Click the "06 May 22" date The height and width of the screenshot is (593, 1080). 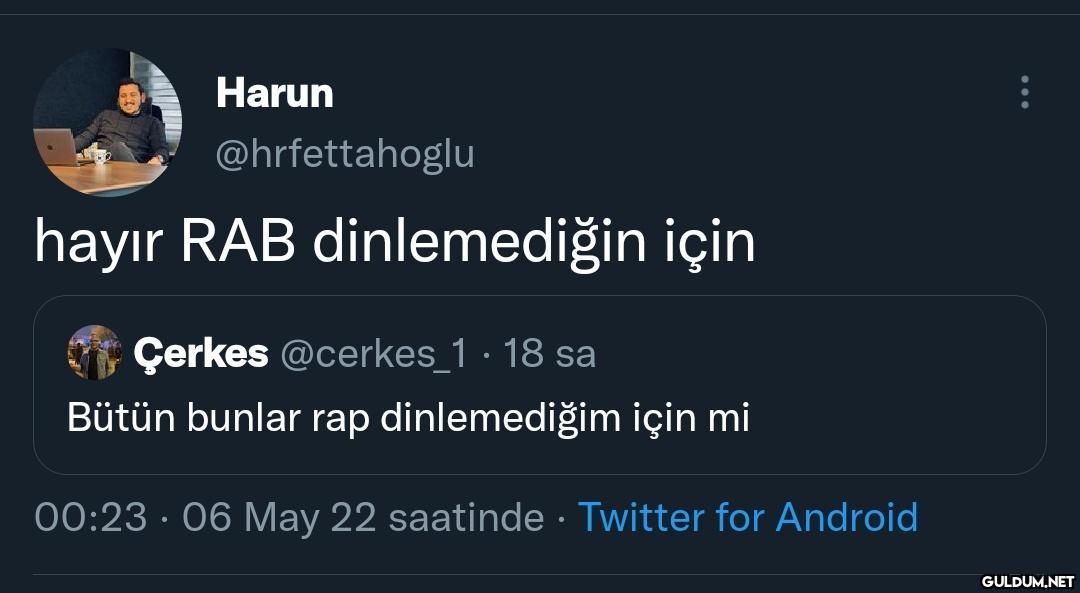[279, 517]
